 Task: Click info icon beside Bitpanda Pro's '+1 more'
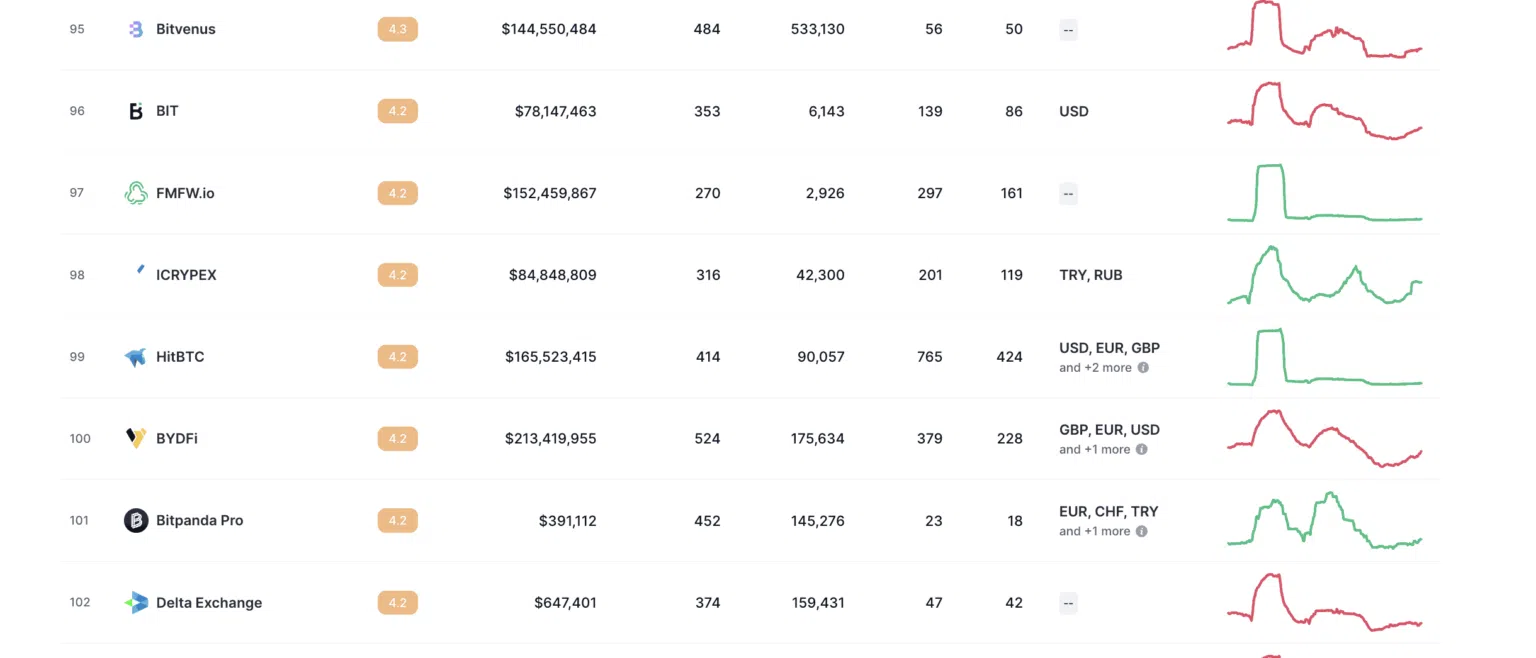tap(1142, 531)
